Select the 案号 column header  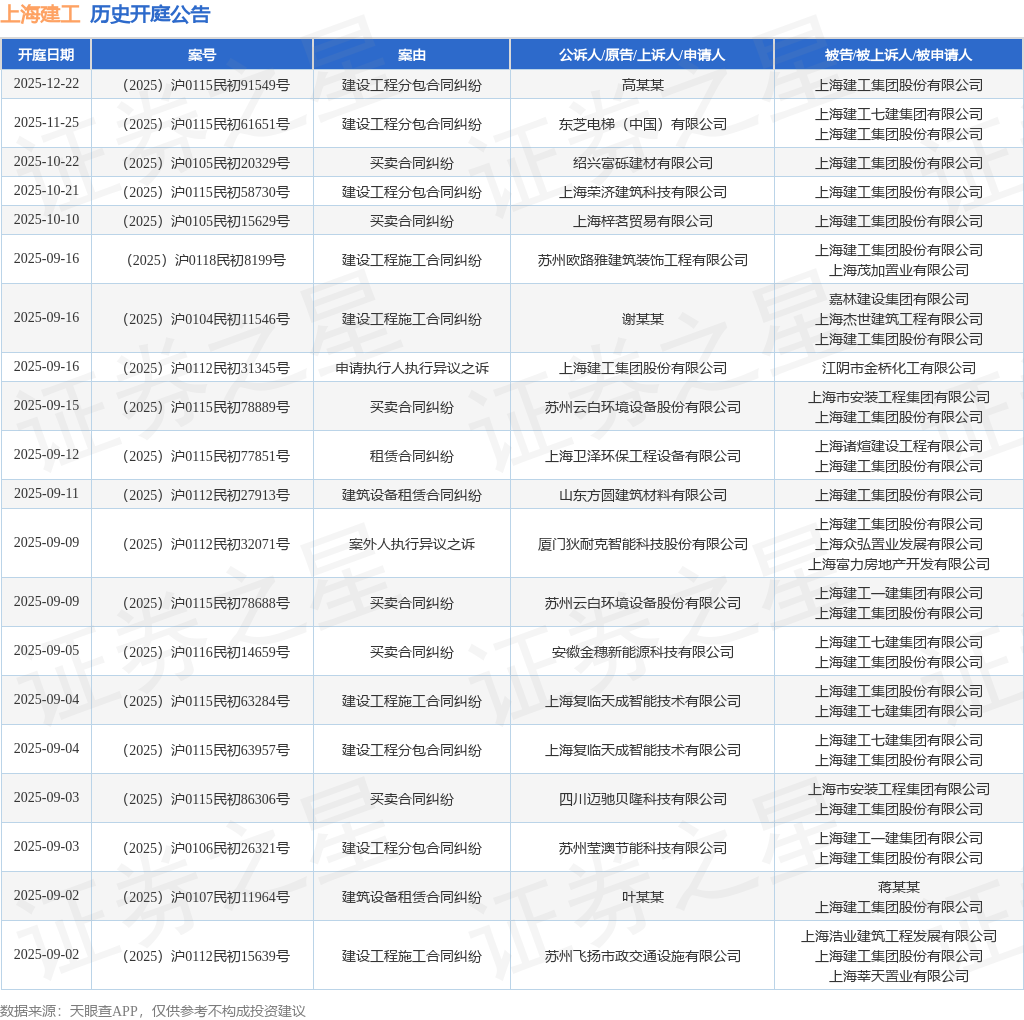click(202, 55)
